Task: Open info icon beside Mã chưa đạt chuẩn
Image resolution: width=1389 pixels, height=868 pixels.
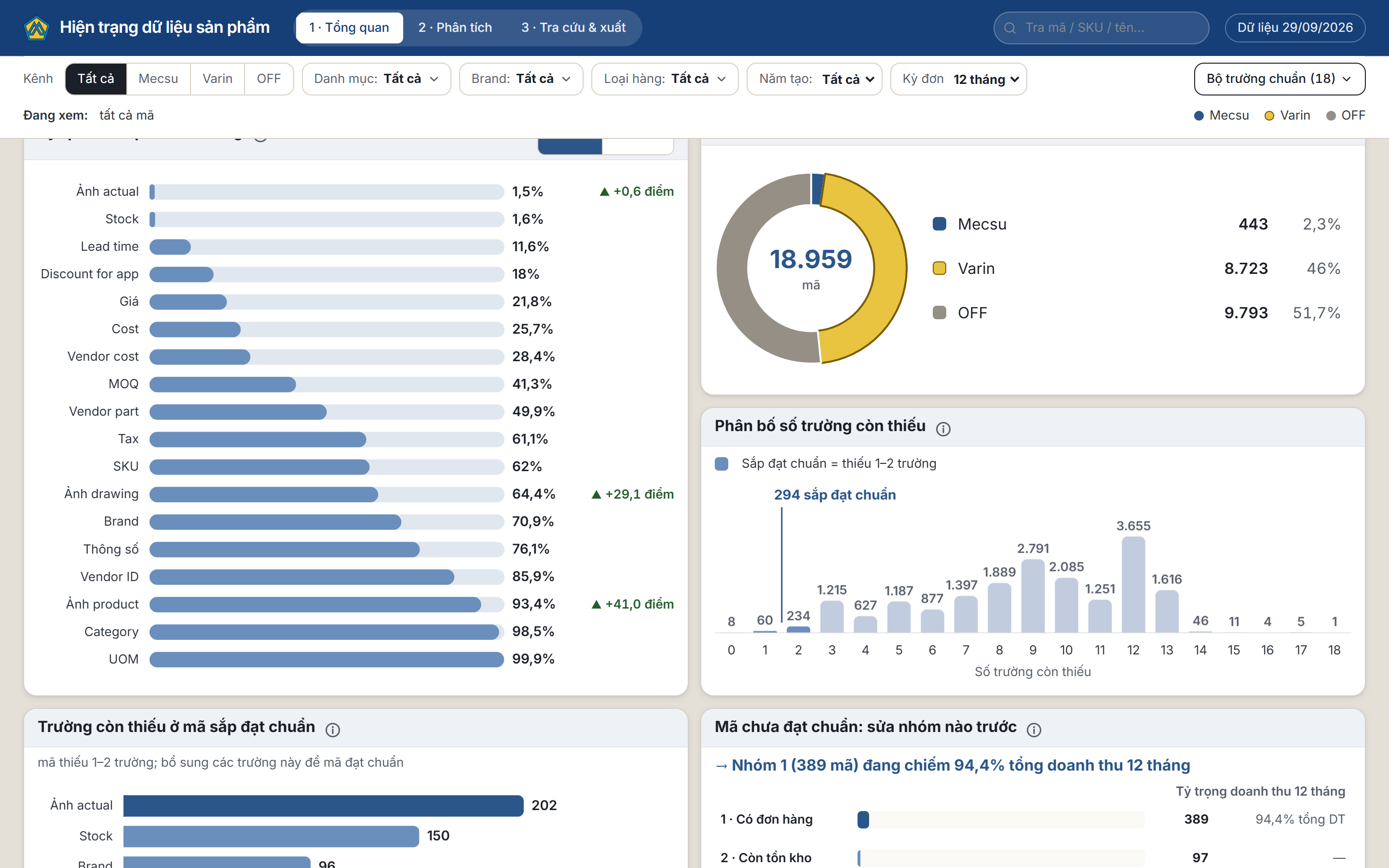Action: click(x=1034, y=729)
